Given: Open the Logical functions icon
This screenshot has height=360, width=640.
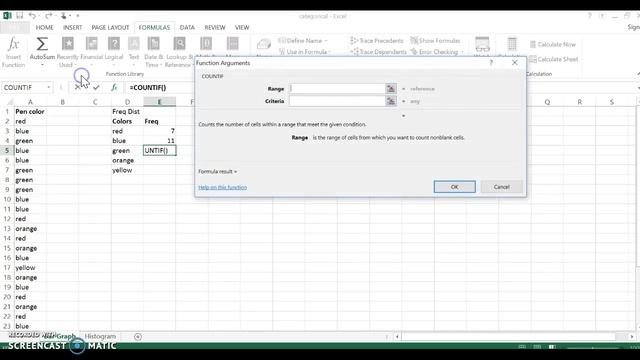Looking at the screenshot, I should (x=114, y=43).
